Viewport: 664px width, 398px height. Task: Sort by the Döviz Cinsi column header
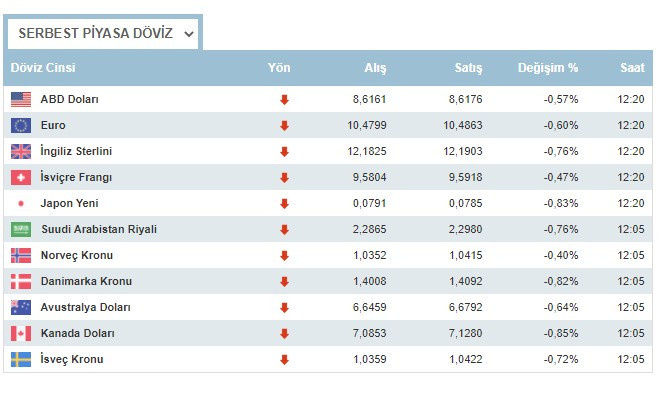(x=43, y=68)
